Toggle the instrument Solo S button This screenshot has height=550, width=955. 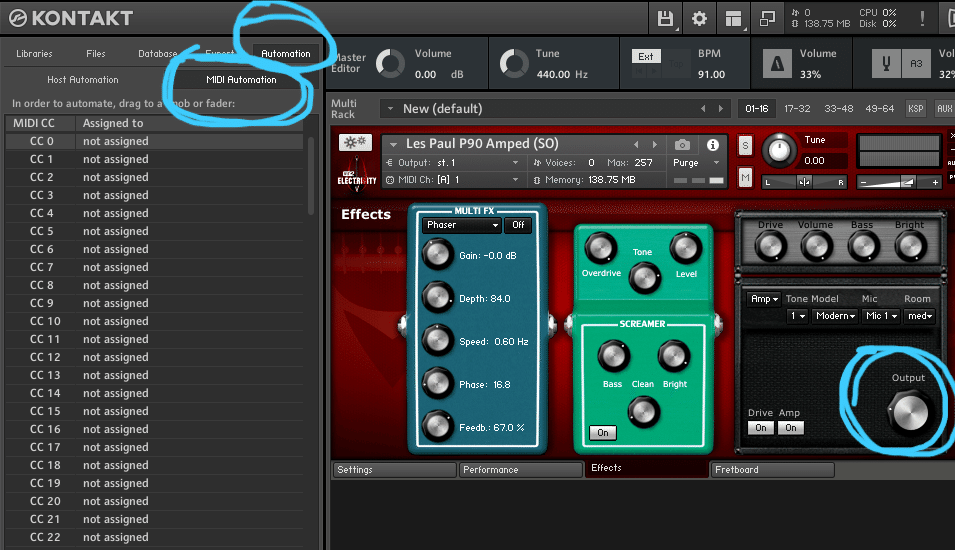pyautogui.click(x=745, y=146)
